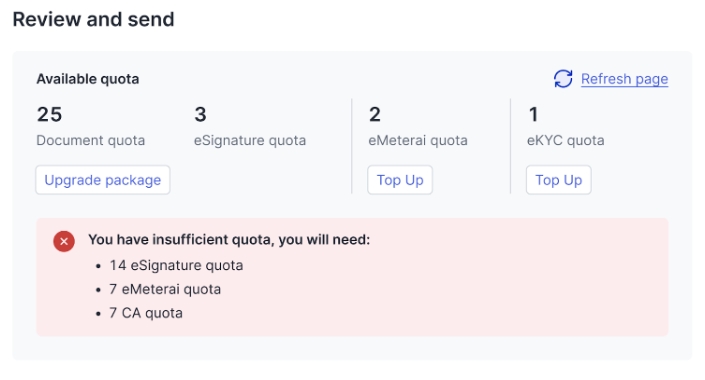The image size is (705, 380).
Task: Click the red error X icon
Action: (x=64, y=241)
